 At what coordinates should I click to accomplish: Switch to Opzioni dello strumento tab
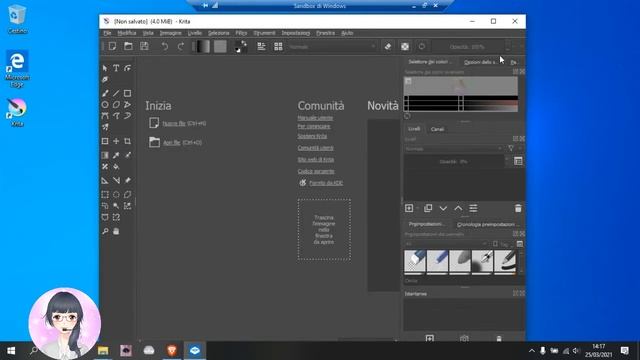tap(481, 62)
